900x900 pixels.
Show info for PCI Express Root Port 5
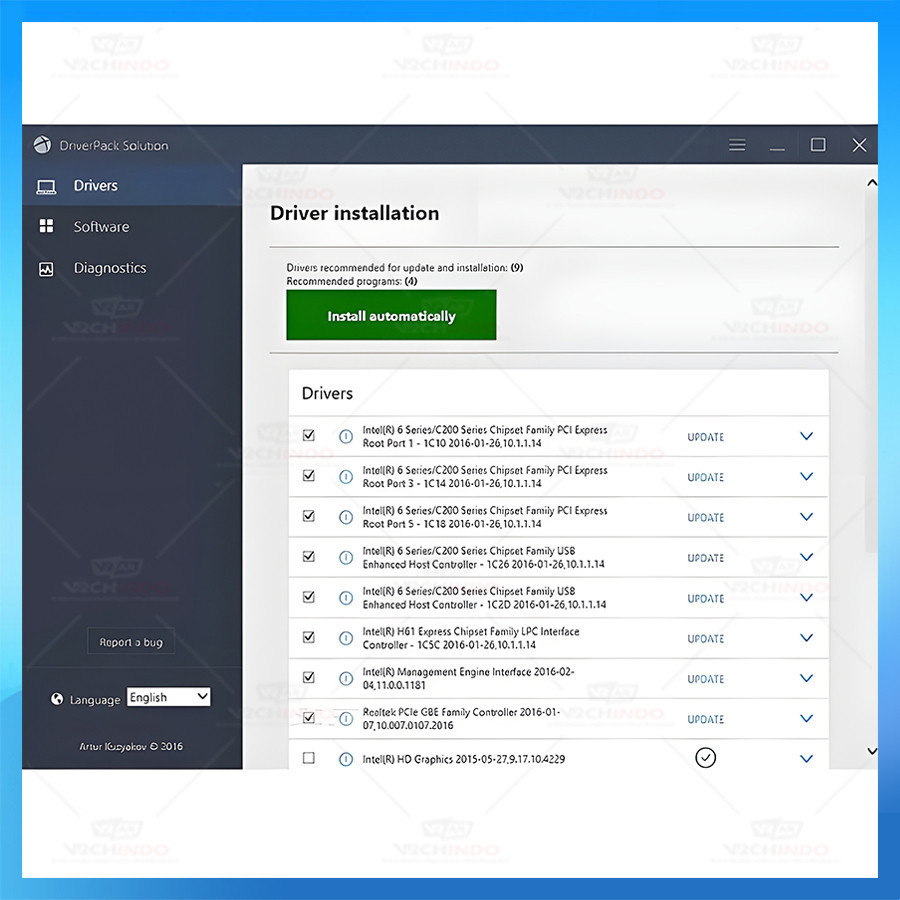[346, 517]
